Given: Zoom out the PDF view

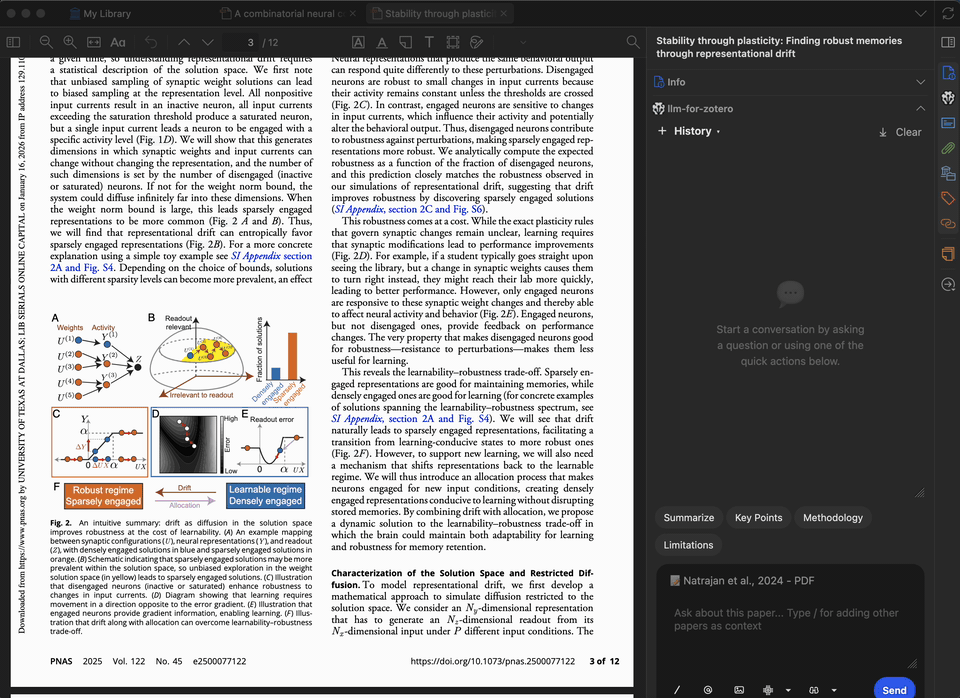Looking at the screenshot, I should click(46, 42).
